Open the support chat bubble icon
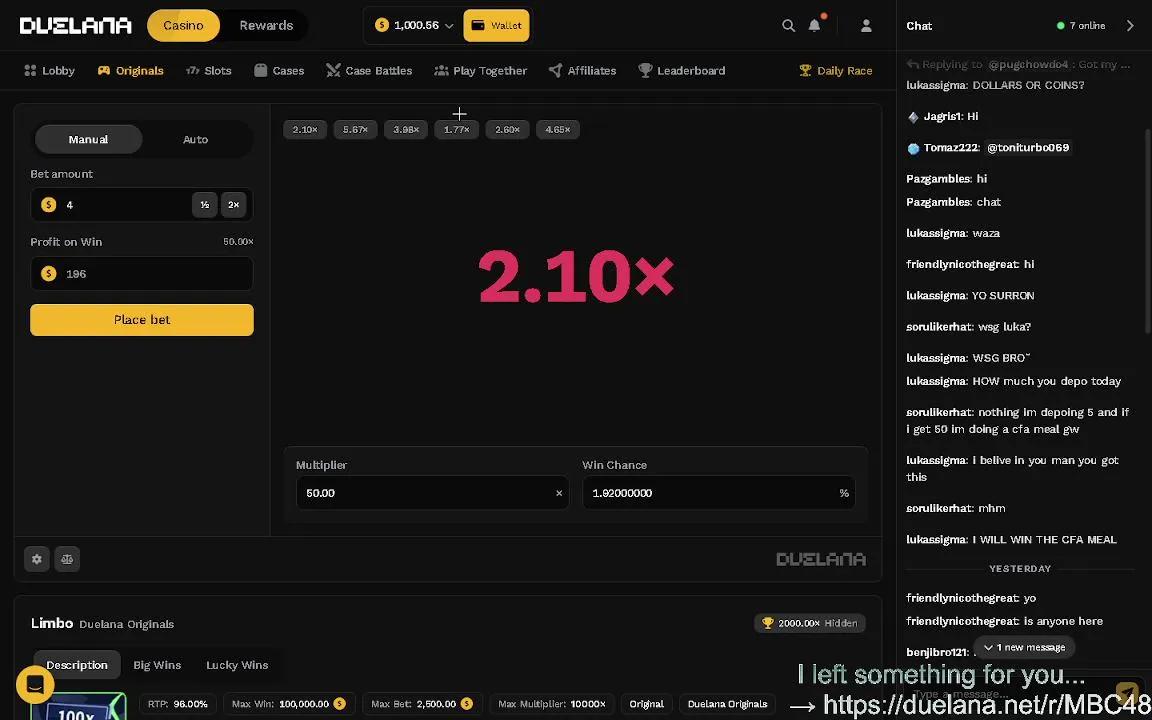The height and width of the screenshot is (720, 1152). coord(35,685)
